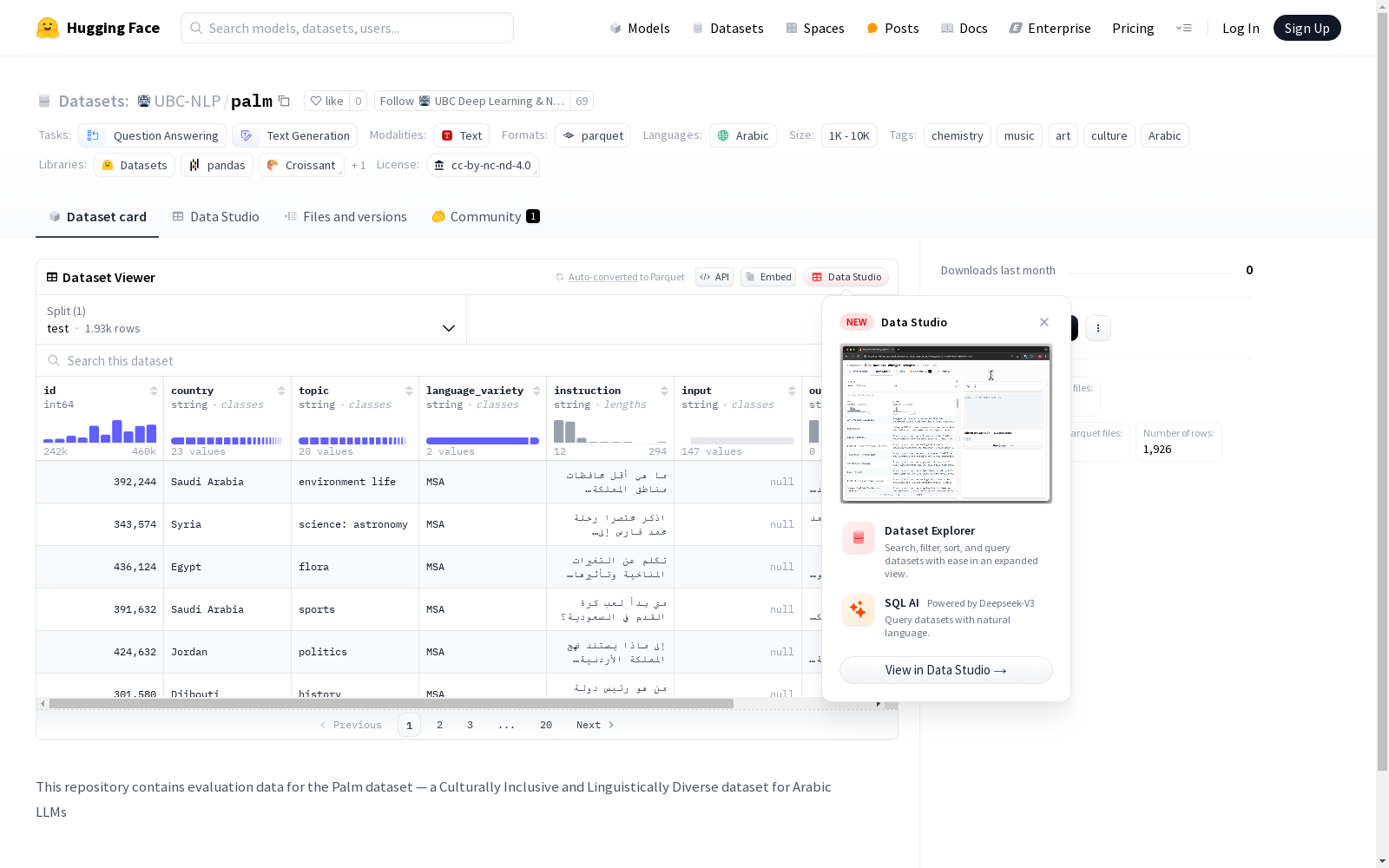Click the table's horizontal scrollbar
The height and width of the screenshot is (868, 1389).
point(392,703)
